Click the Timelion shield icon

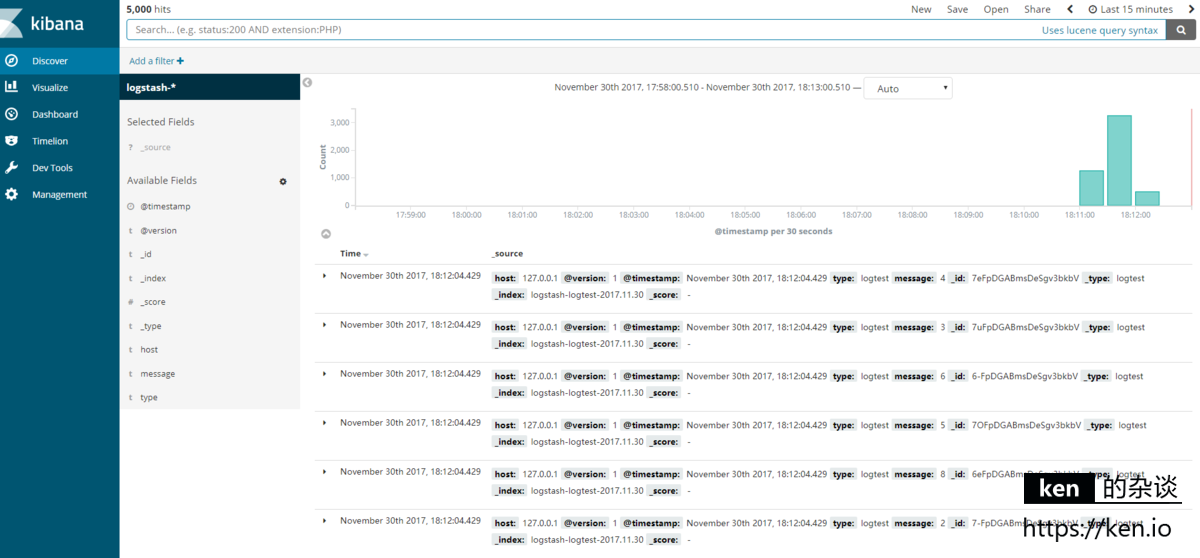[12, 141]
